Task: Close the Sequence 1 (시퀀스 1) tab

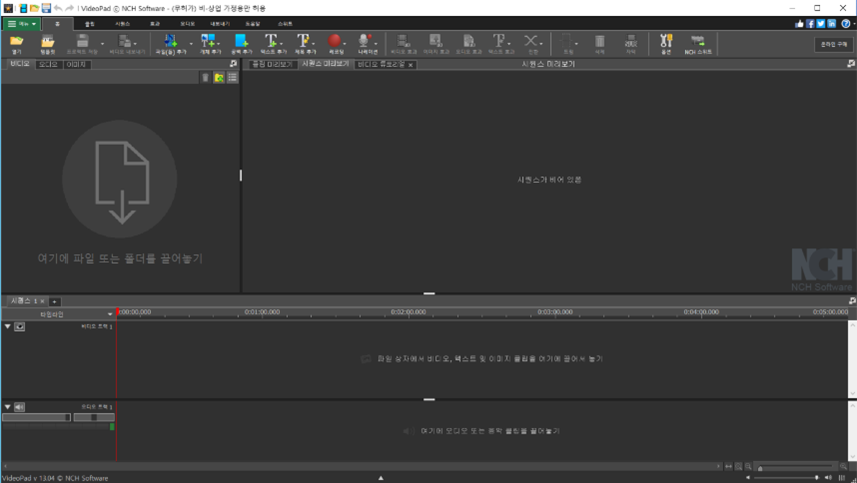Action: click(x=42, y=301)
